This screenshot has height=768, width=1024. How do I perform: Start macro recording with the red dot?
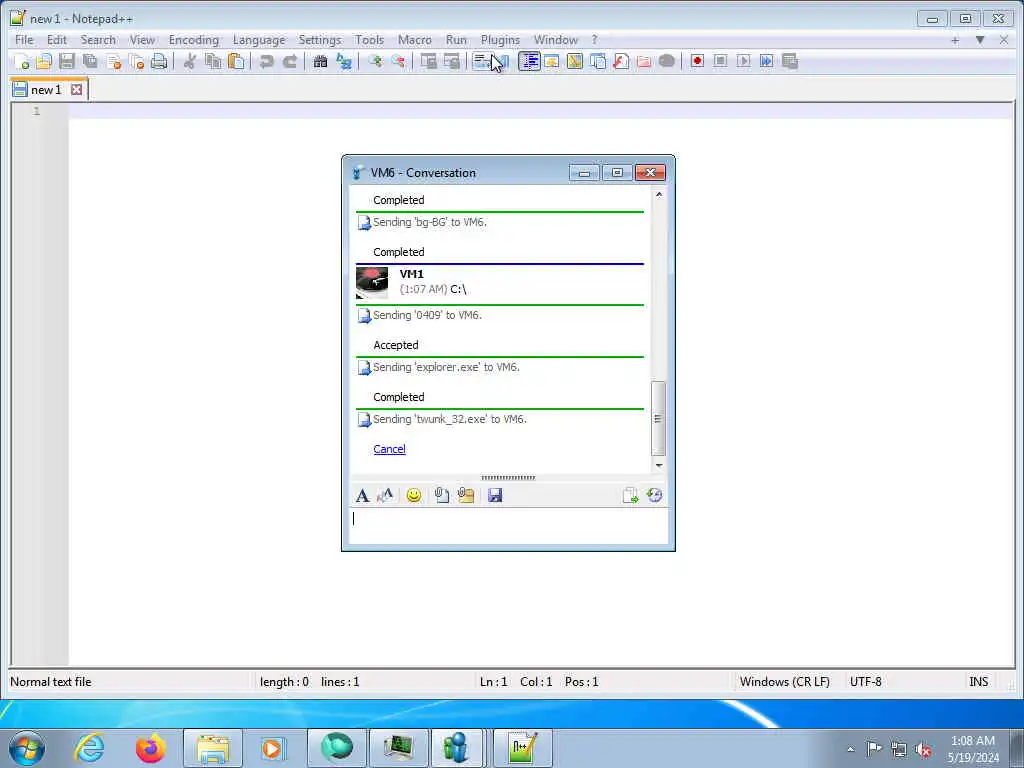(697, 61)
